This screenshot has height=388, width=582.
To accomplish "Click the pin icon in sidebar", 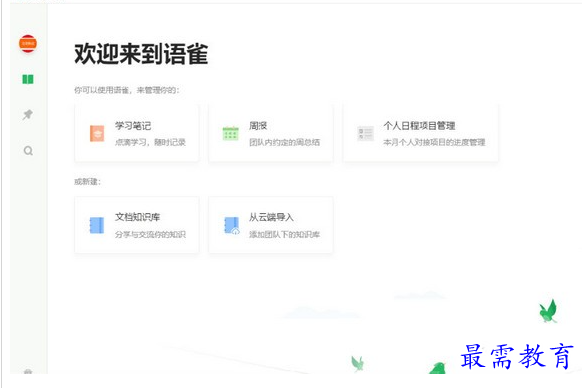I will tap(28, 114).
